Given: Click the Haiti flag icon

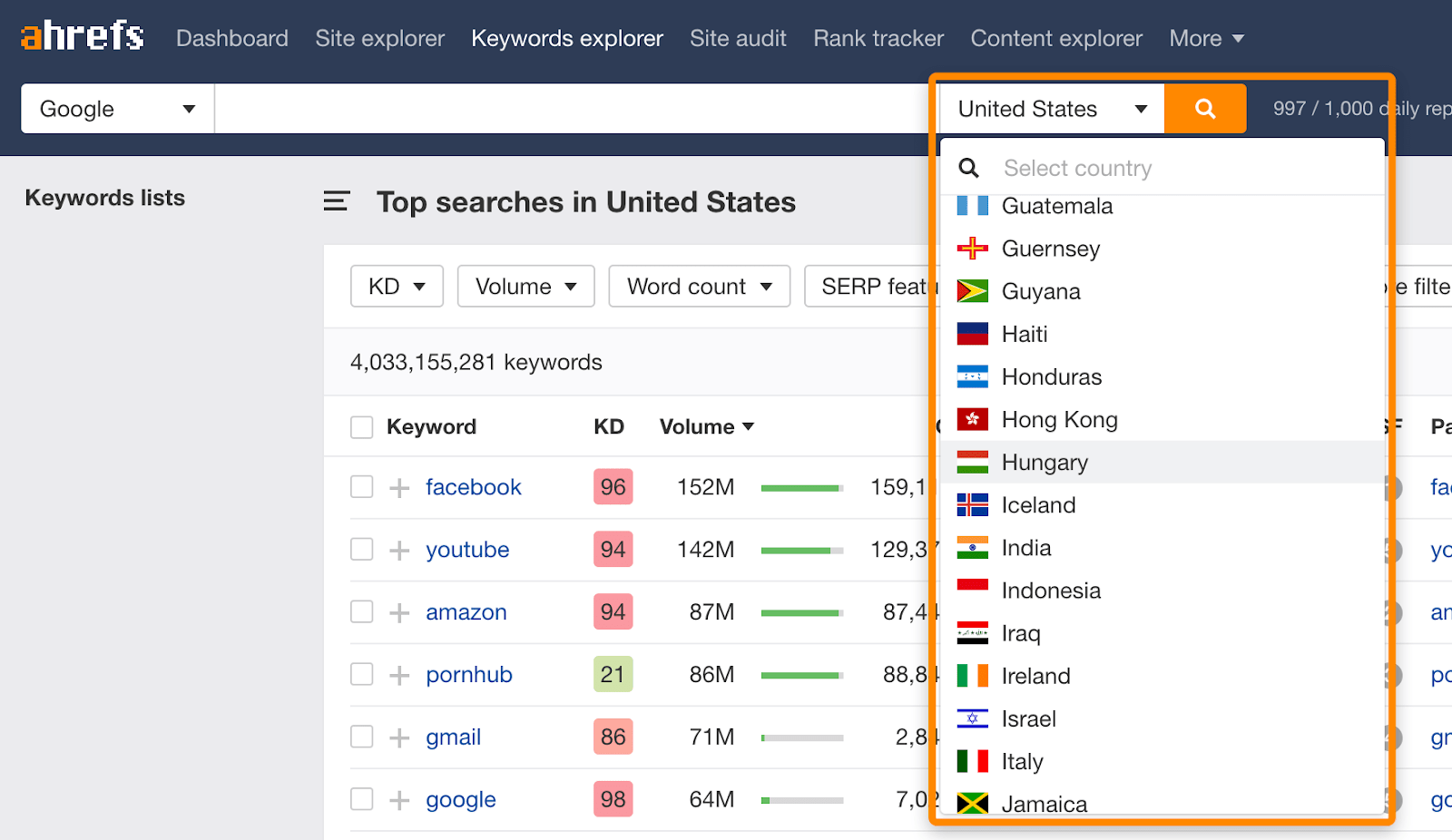Looking at the screenshot, I should [973, 334].
